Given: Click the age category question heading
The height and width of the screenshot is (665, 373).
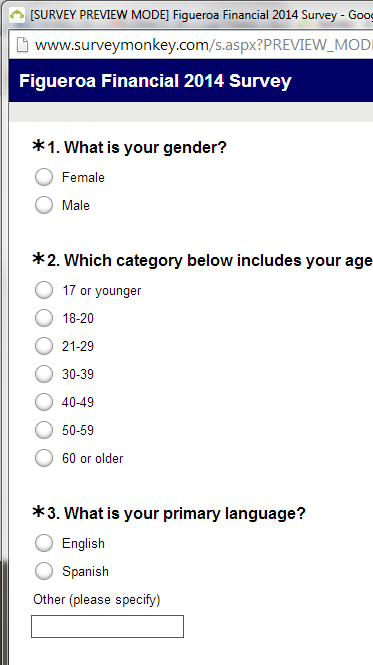Looking at the screenshot, I should pyautogui.click(x=218, y=260).
